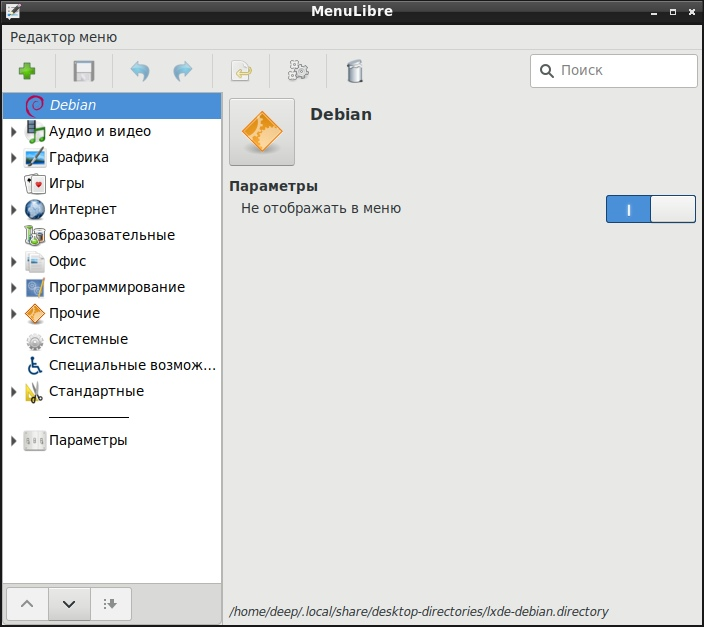This screenshot has width=704, height=627.
Task: Click the Debian swirl icon in tree
Action: [35, 106]
